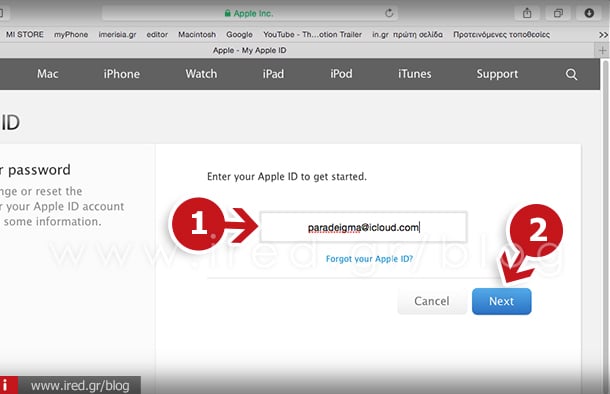Go to Watch in the navigation bar
This screenshot has height=394, width=610.
[201, 74]
